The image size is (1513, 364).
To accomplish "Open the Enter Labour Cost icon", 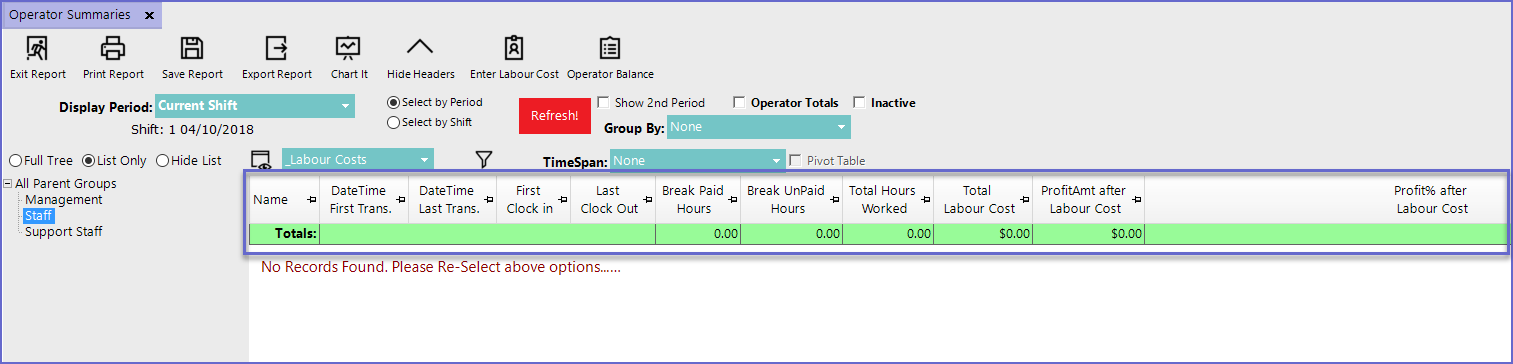I will pyautogui.click(x=514, y=48).
